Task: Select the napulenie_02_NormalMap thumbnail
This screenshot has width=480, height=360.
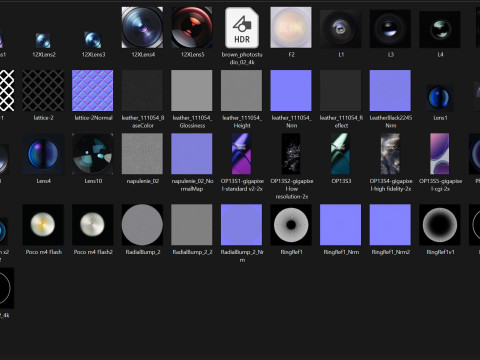Action: [192, 154]
